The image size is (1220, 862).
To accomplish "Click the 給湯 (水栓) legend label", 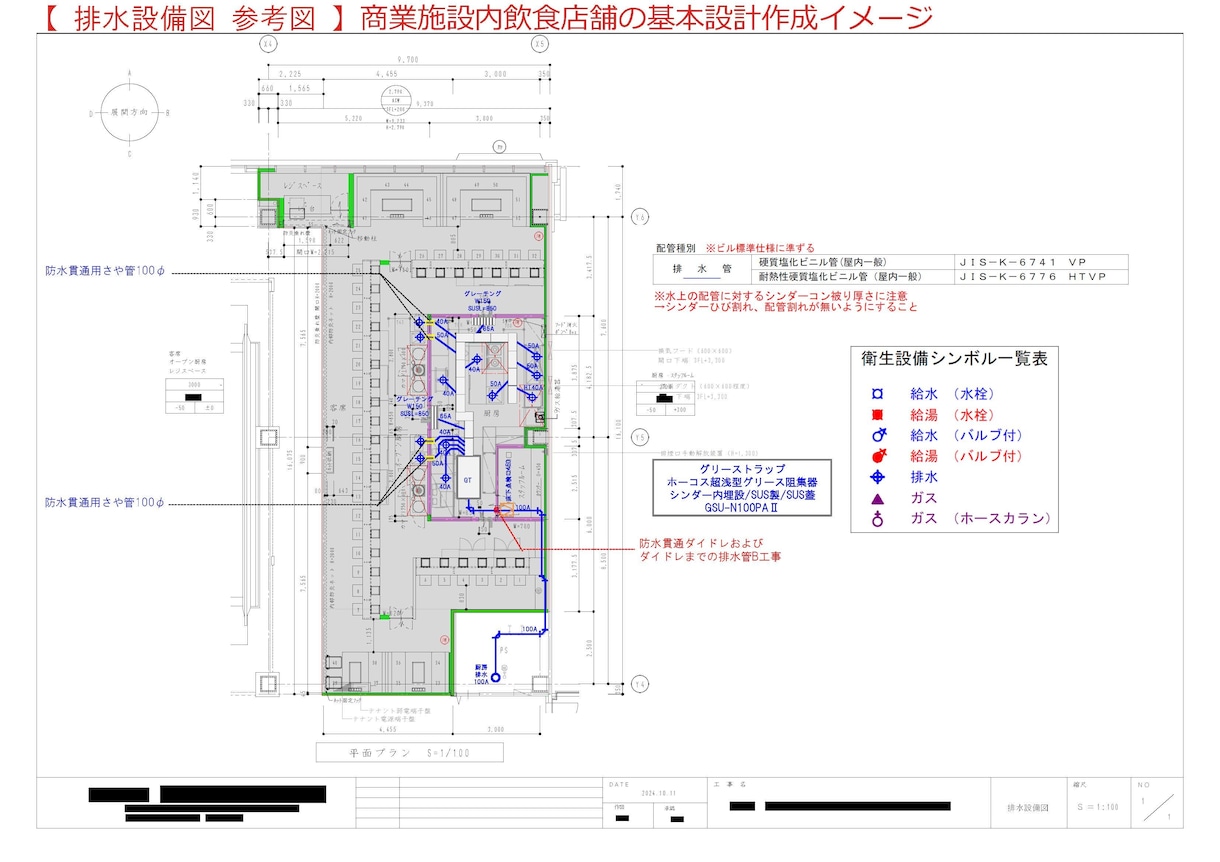I will [x=952, y=415].
